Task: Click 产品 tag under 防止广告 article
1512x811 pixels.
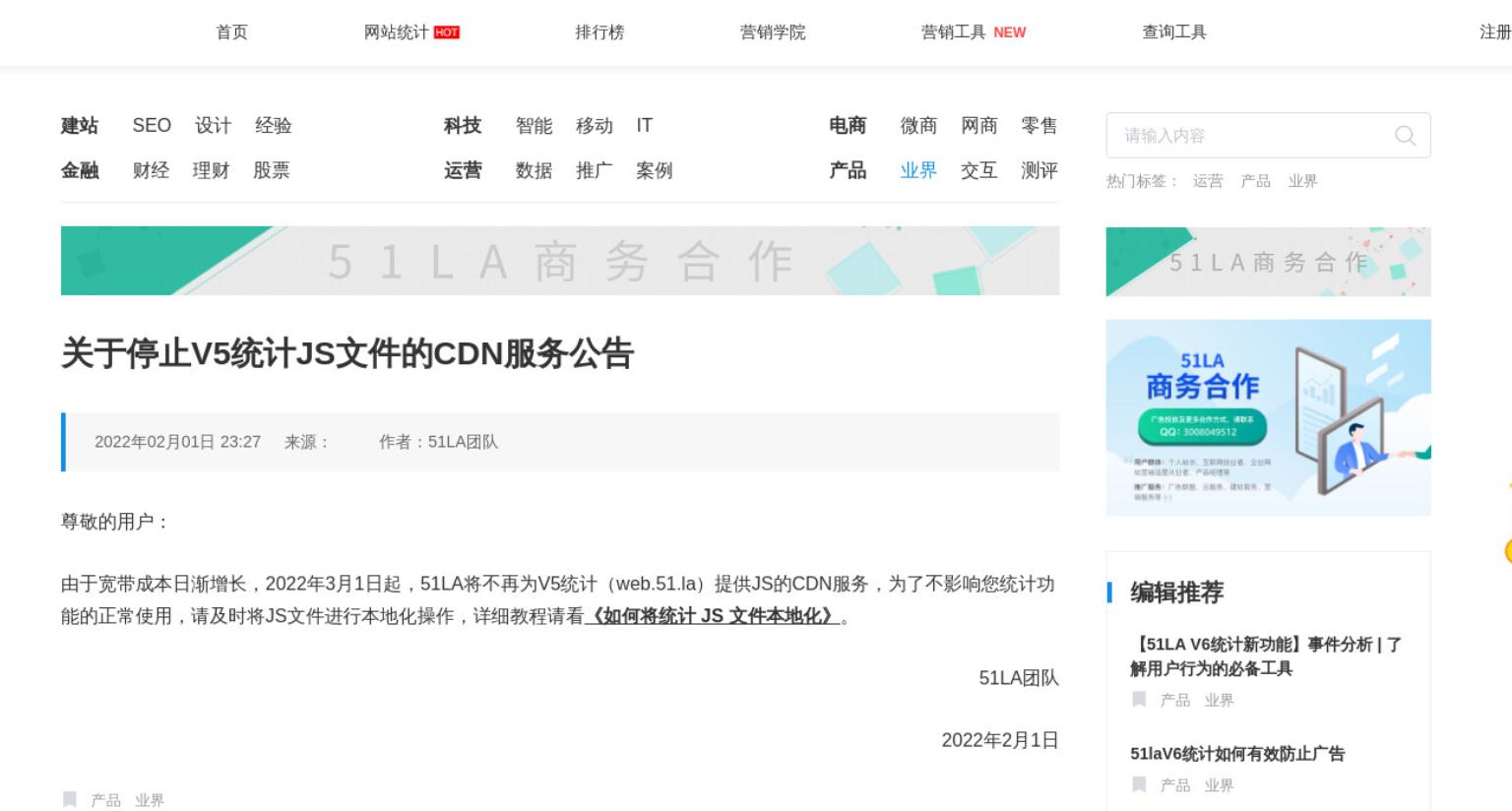Action: click(x=1175, y=785)
